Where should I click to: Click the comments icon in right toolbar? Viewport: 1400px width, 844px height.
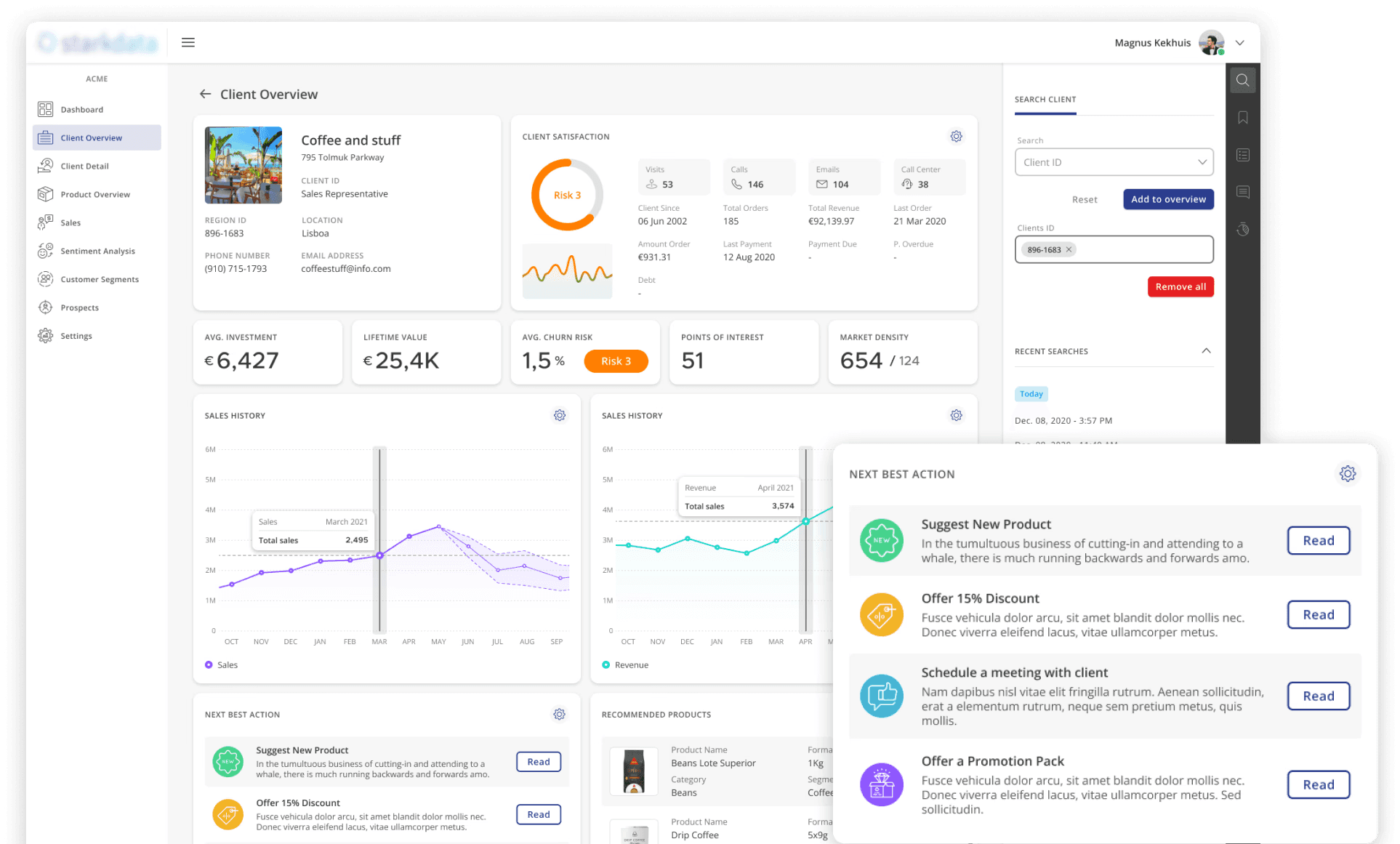point(1242,192)
